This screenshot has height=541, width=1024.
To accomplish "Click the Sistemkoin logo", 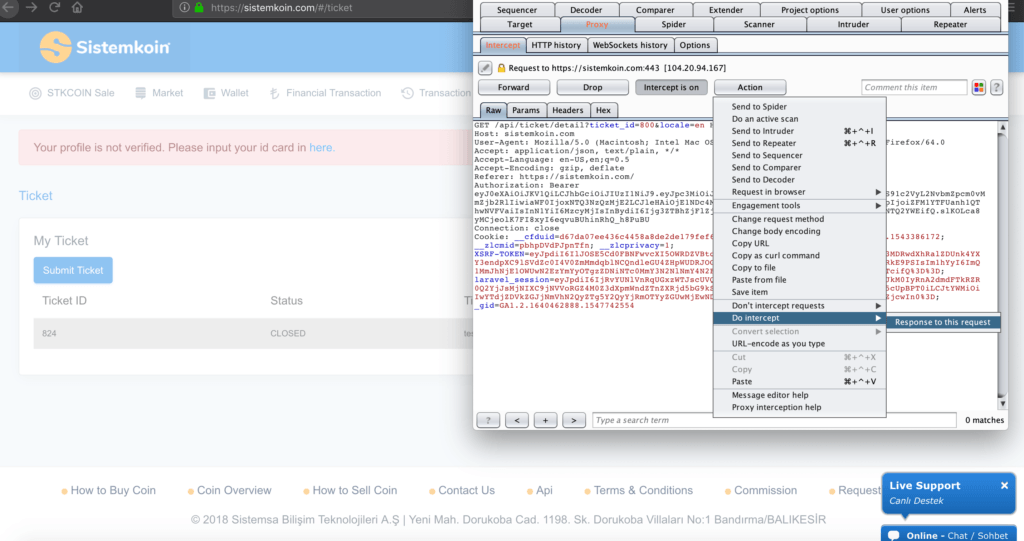I will [105, 47].
